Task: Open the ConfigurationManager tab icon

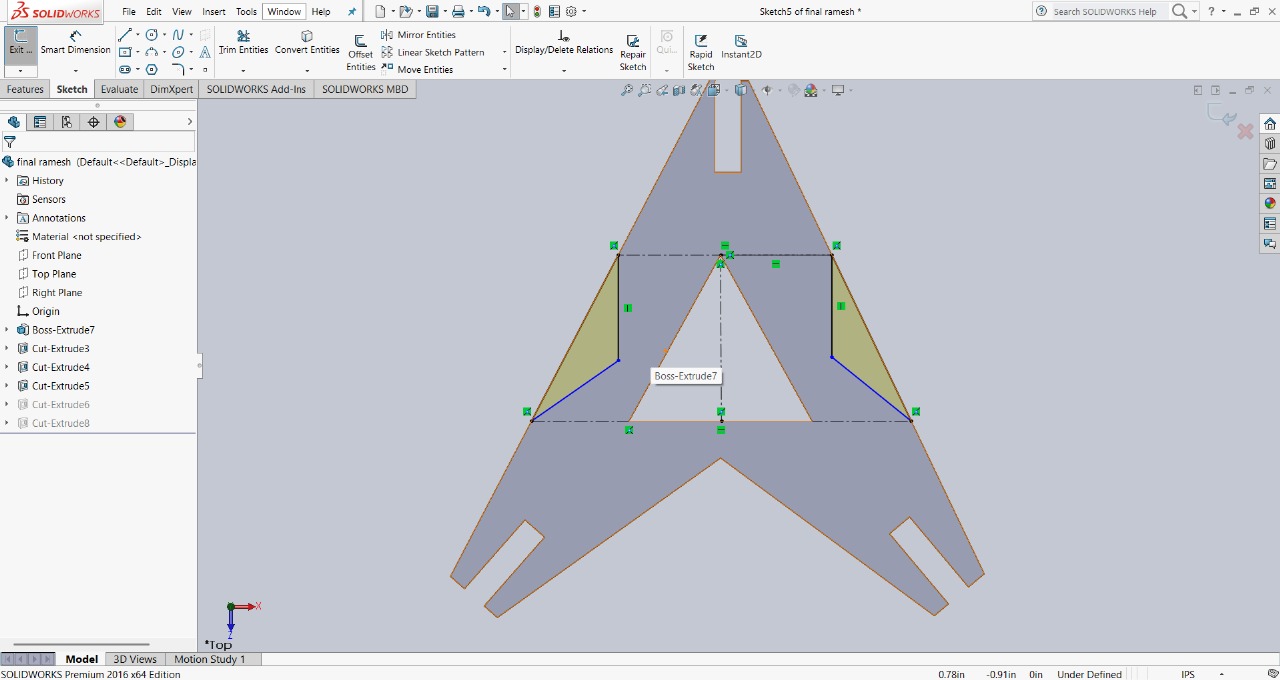Action: tap(67, 122)
